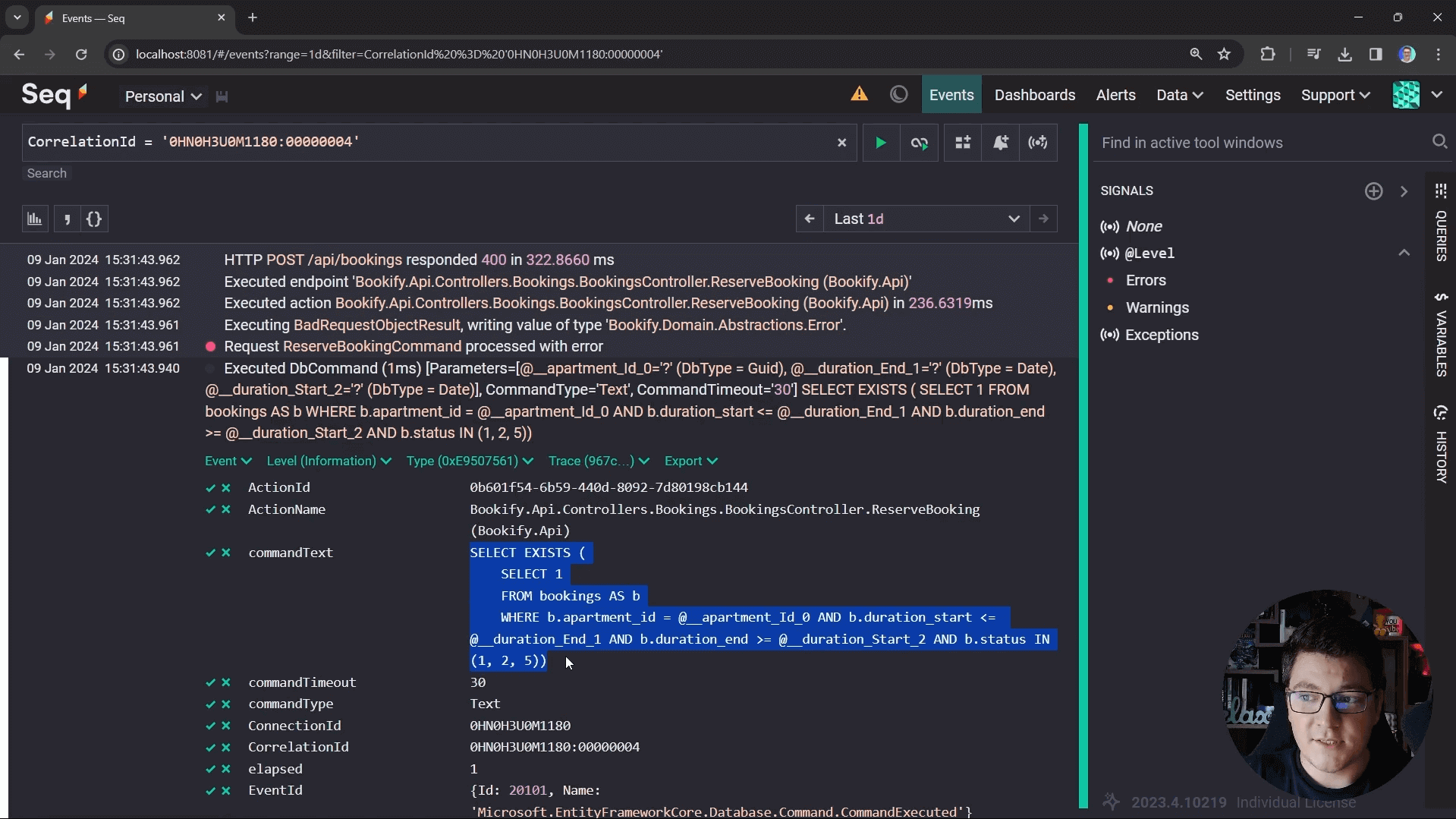This screenshot has height=819, width=1456.
Task: Toggle the green checkmark filter for ActionId
Action: pos(210,488)
